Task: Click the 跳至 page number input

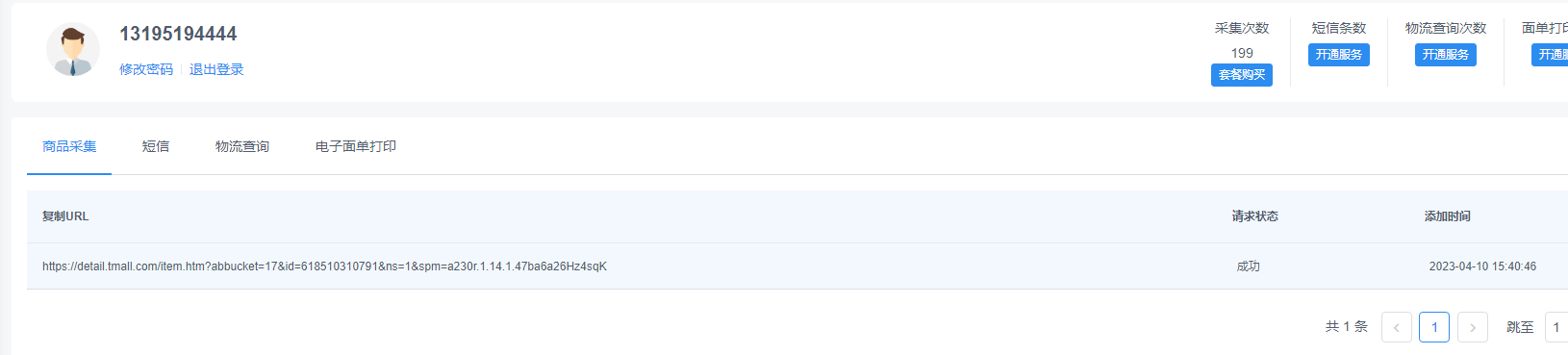Action: pos(1556,327)
